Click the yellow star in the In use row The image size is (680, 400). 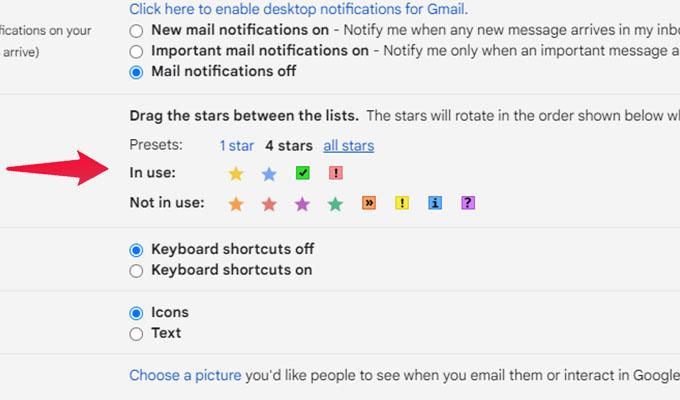[x=236, y=174]
